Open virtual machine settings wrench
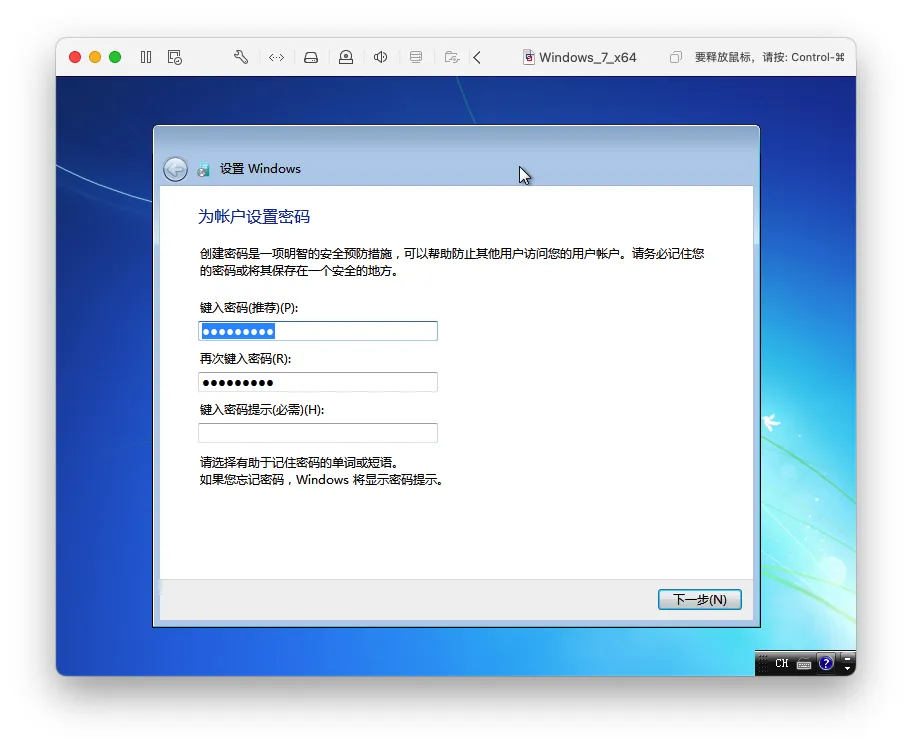This screenshot has width=912, height=750. (x=241, y=57)
